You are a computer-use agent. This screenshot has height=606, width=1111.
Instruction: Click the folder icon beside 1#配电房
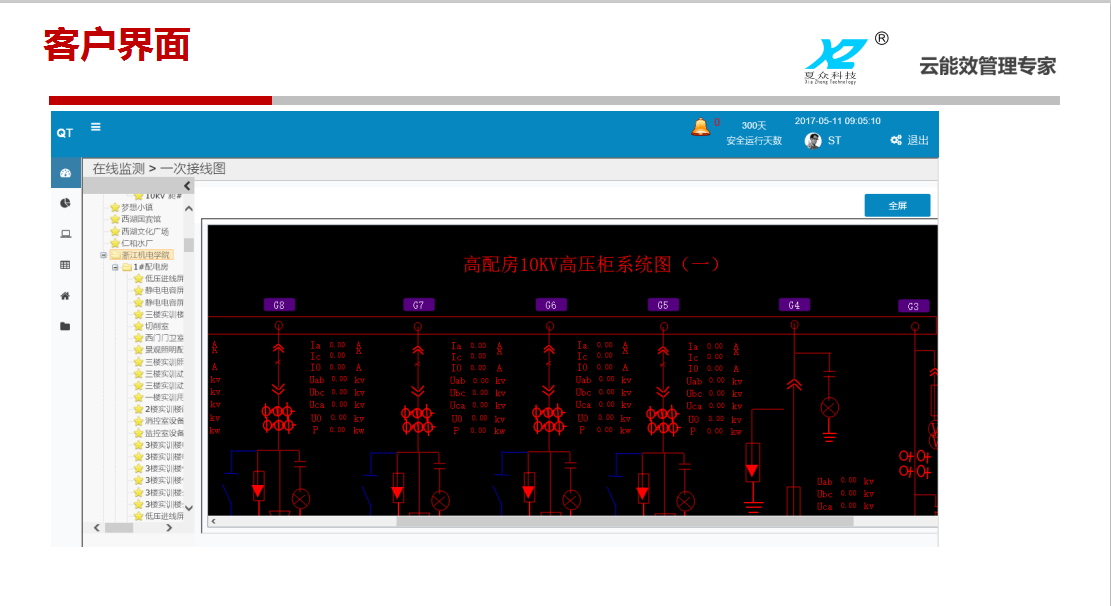[127, 267]
